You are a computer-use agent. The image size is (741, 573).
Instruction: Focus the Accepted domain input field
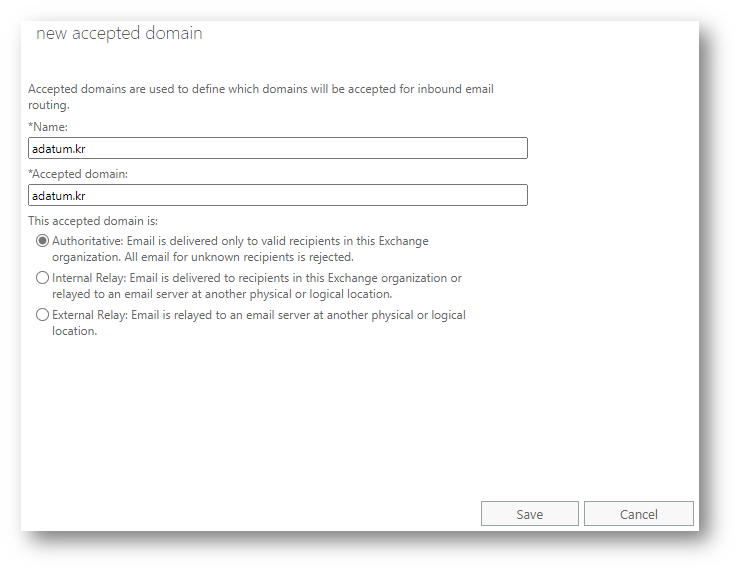point(278,195)
